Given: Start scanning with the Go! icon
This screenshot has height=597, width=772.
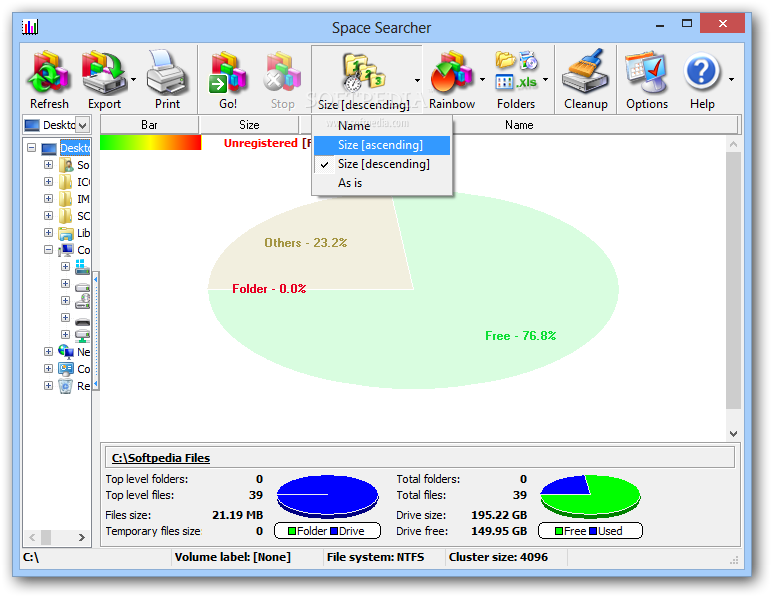Looking at the screenshot, I should coord(227,73).
